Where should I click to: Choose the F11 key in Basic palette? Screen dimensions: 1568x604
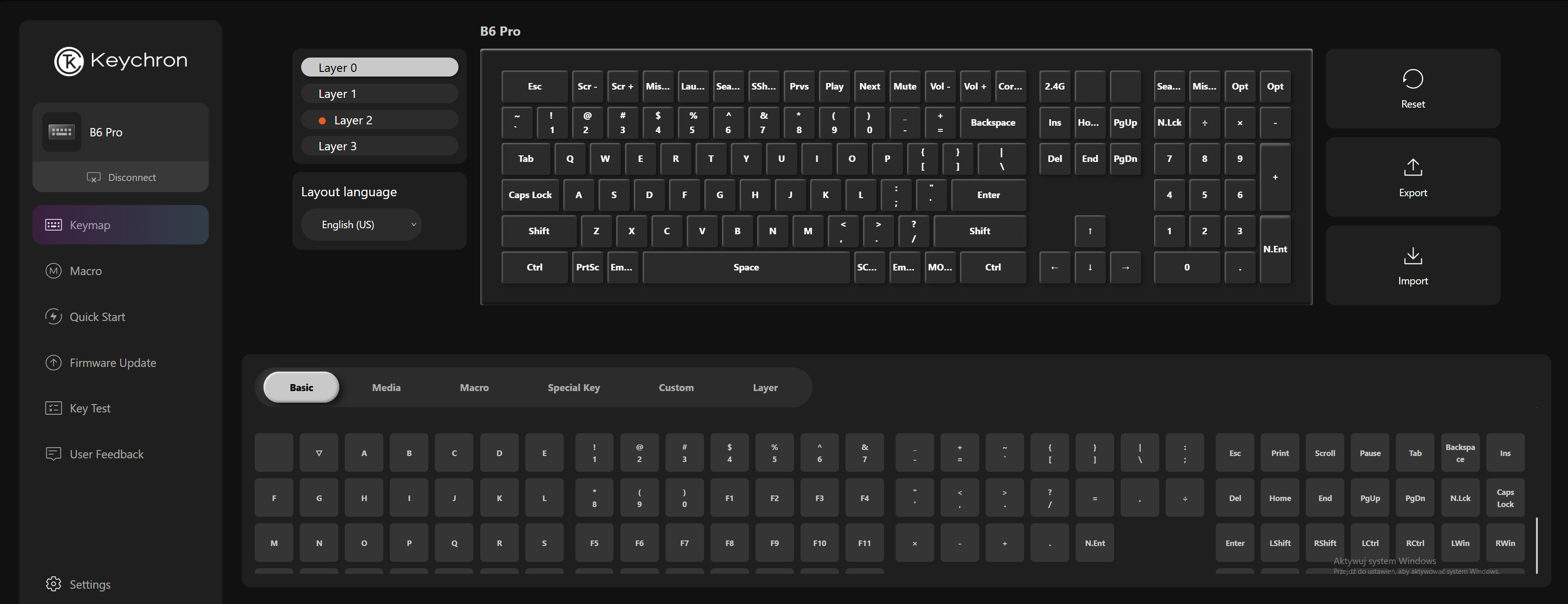point(865,543)
